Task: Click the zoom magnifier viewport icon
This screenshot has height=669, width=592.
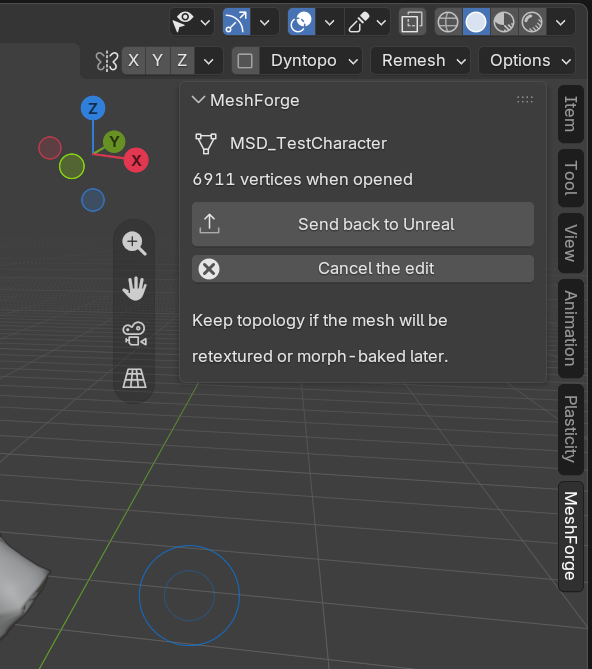Action: click(x=134, y=244)
